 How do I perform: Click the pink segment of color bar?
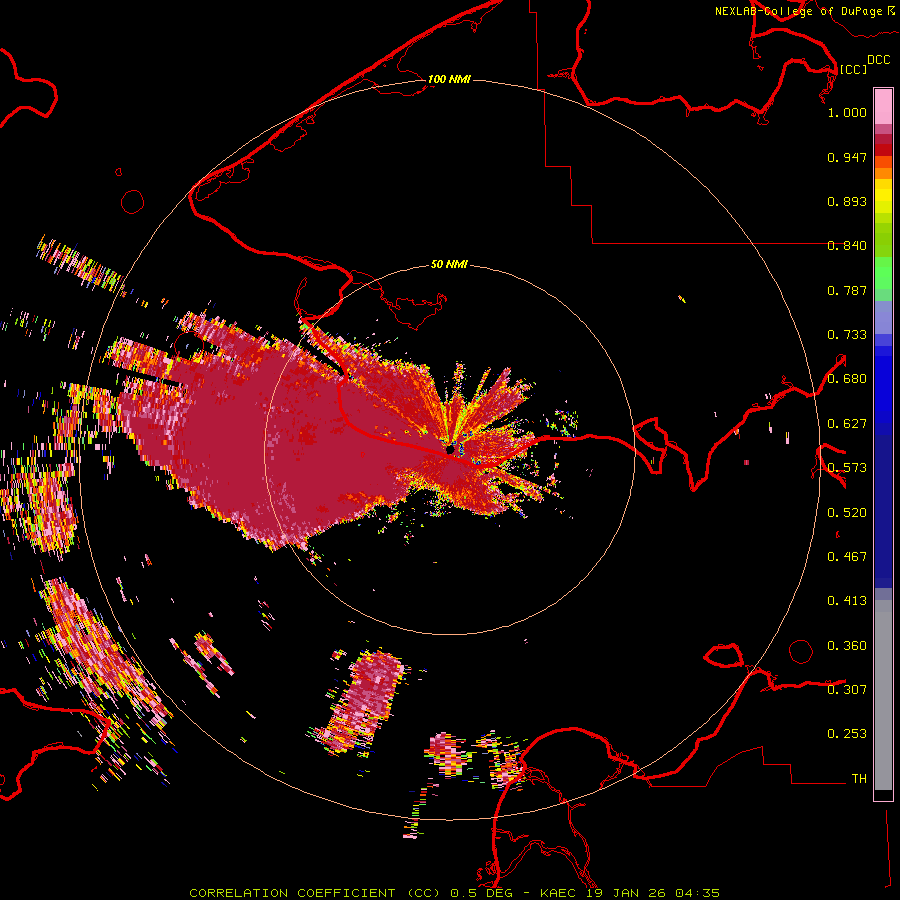(x=883, y=106)
